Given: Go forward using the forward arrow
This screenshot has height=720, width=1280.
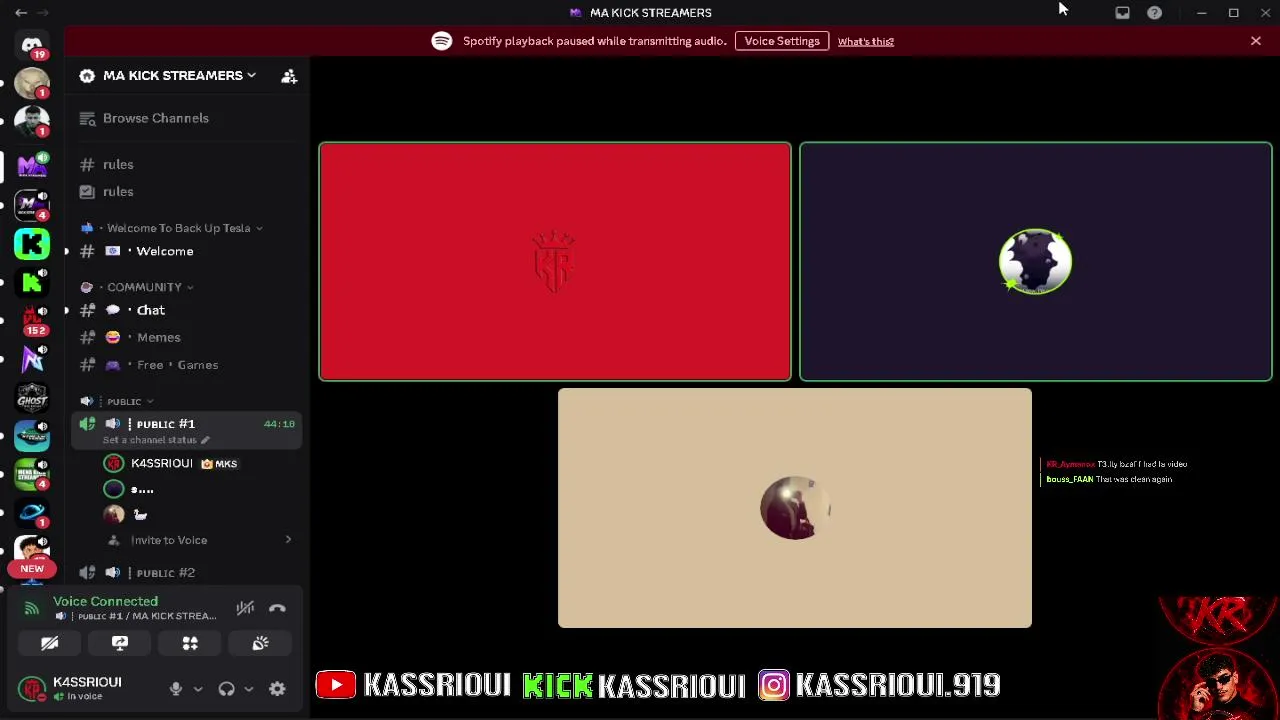Looking at the screenshot, I should click(x=44, y=13).
